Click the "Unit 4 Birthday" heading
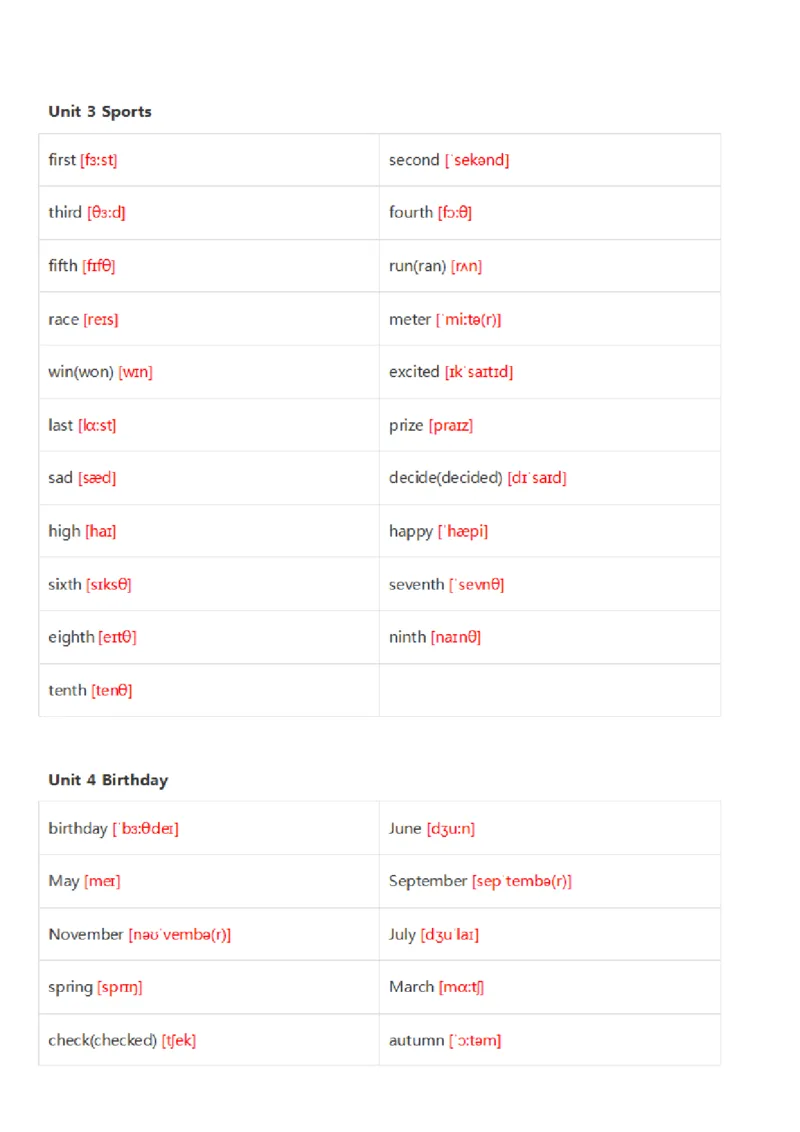Image resolution: width=800 pixels, height=1132 pixels. (x=108, y=780)
